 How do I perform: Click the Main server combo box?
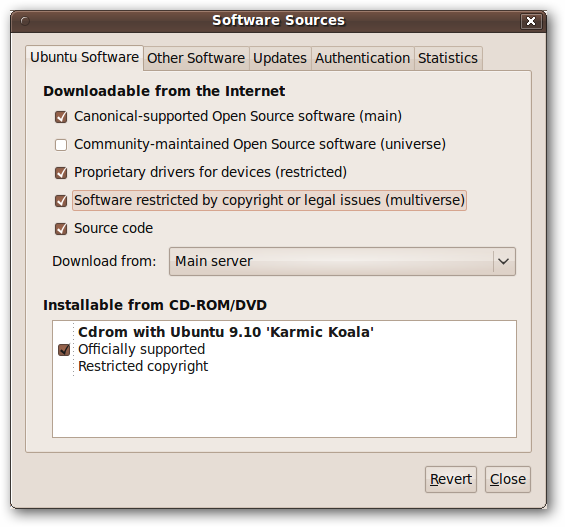[x=342, y=261]
